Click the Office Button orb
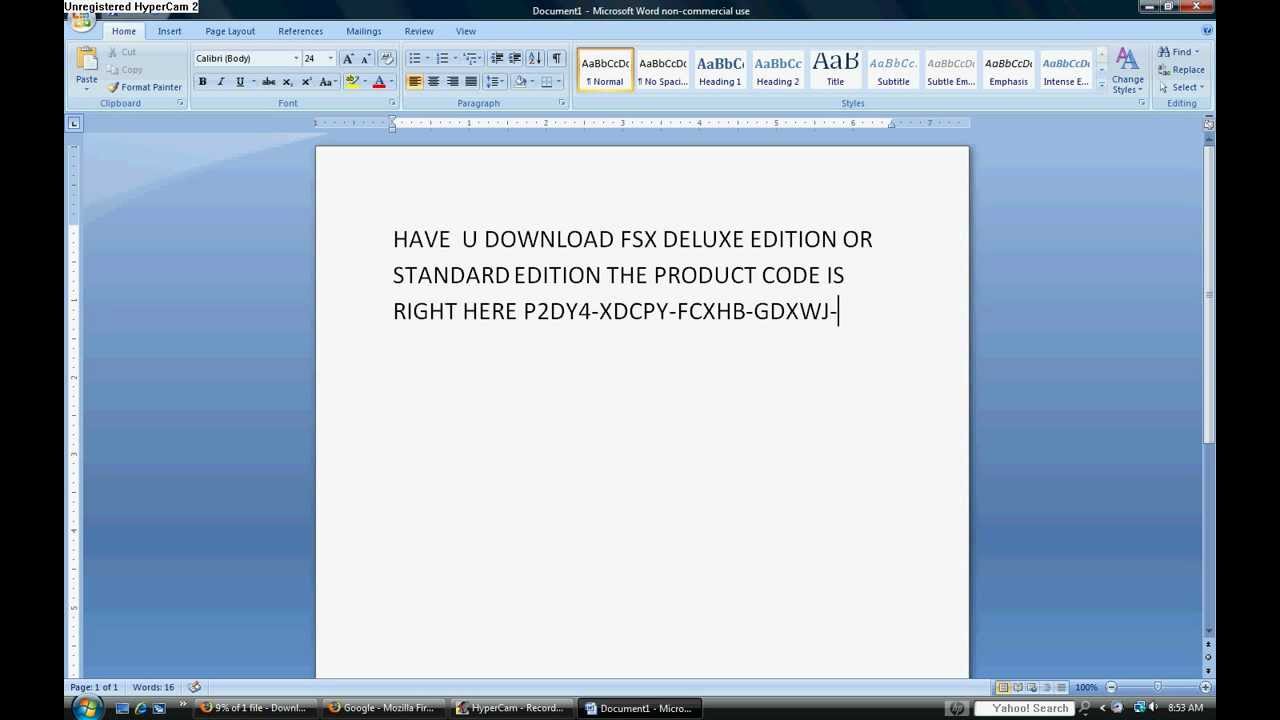 coord(81,20)
